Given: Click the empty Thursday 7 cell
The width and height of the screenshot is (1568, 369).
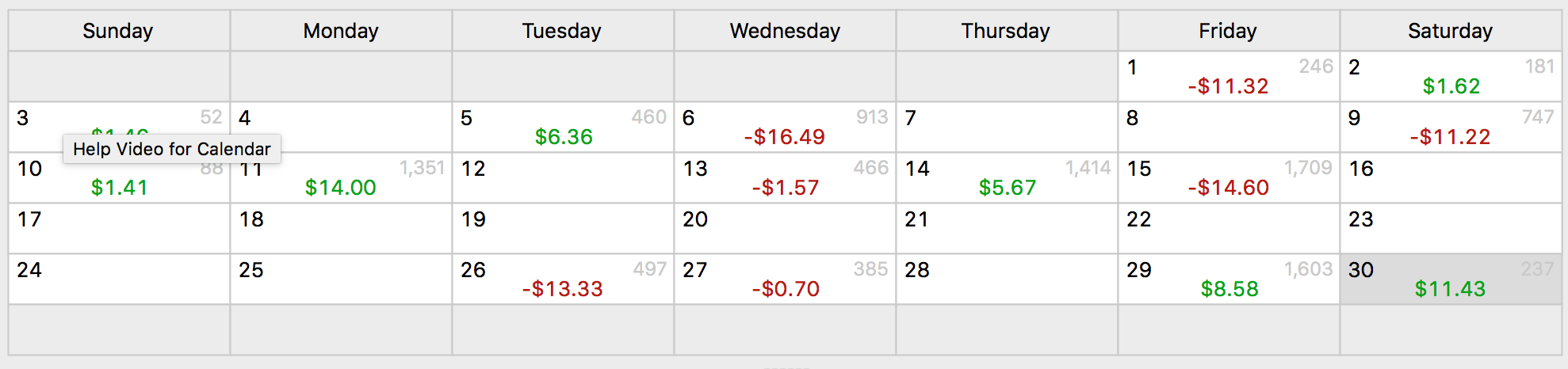Looking at the screenshot, I should coord(1007,127).
